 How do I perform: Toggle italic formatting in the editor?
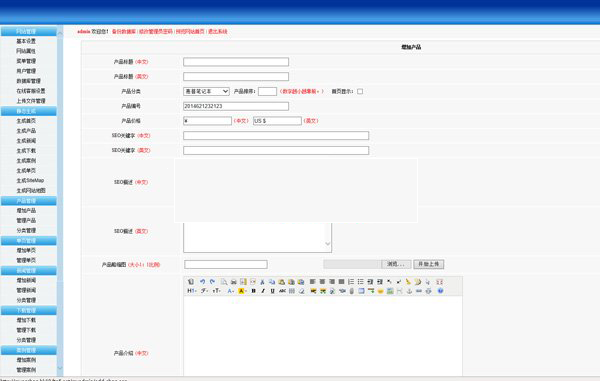pyautogui.click(x=263, y=291)
